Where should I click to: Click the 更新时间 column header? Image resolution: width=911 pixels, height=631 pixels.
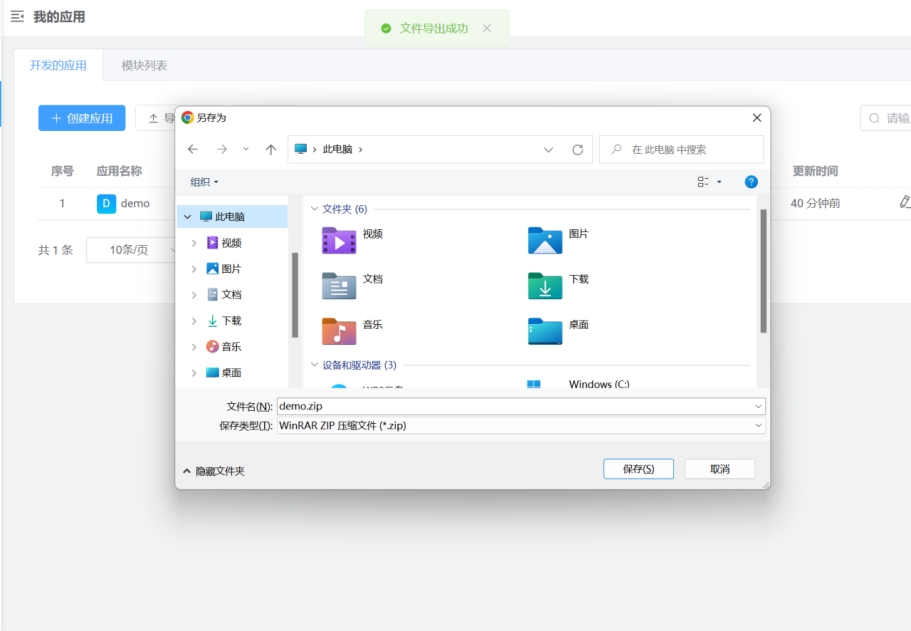pos(815,171)
